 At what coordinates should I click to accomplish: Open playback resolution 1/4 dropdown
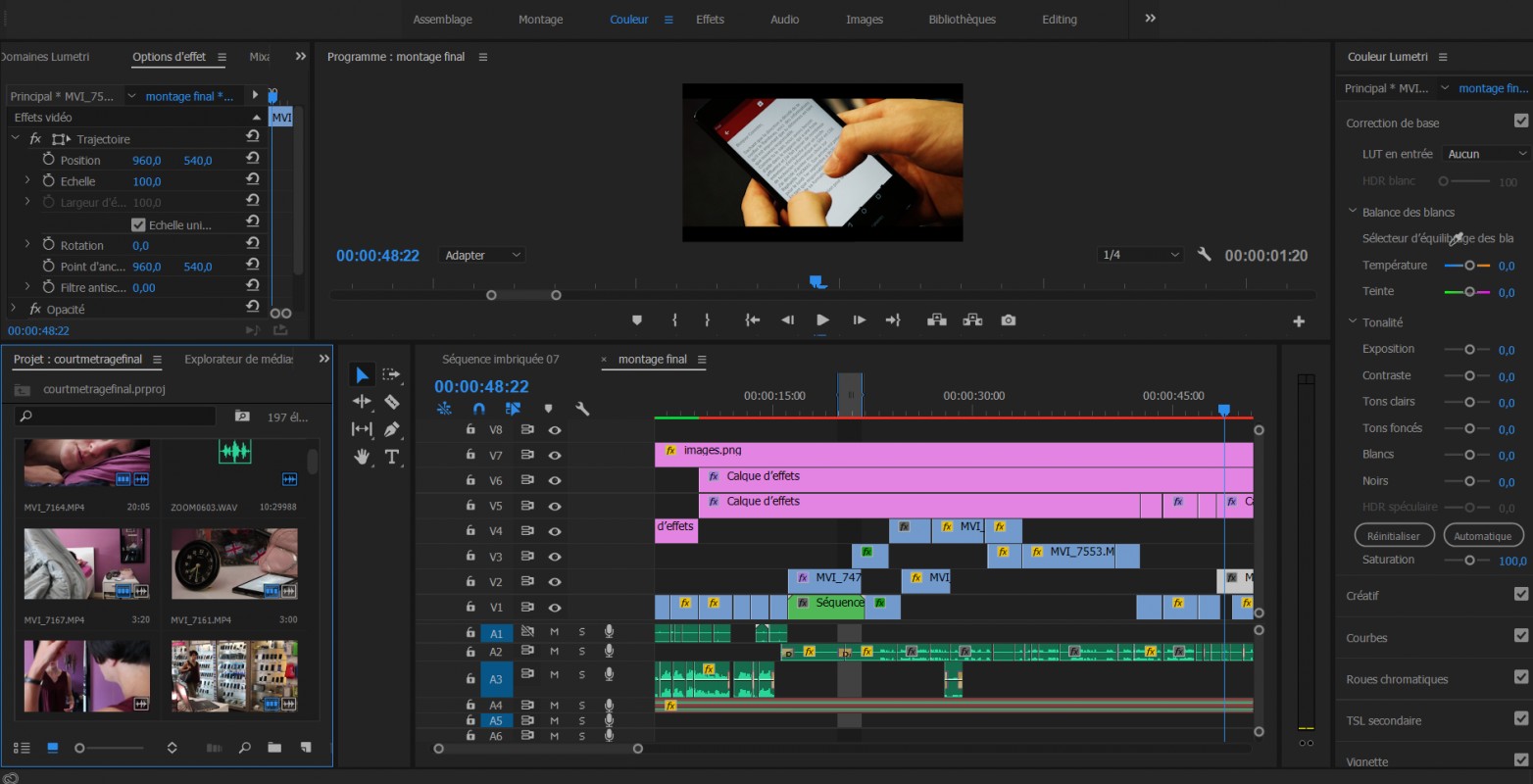(1140, 255)
